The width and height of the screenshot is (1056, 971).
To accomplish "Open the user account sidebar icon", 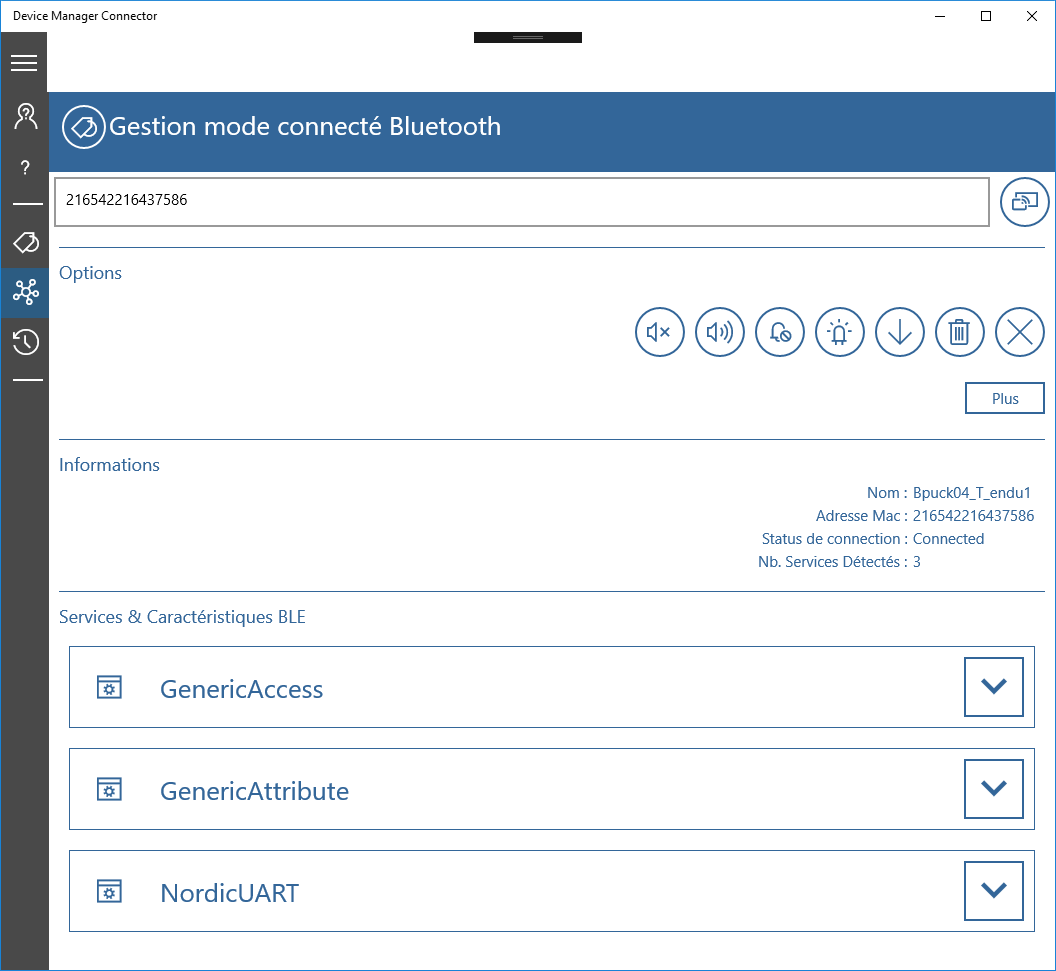I will (x=26, y=116).
